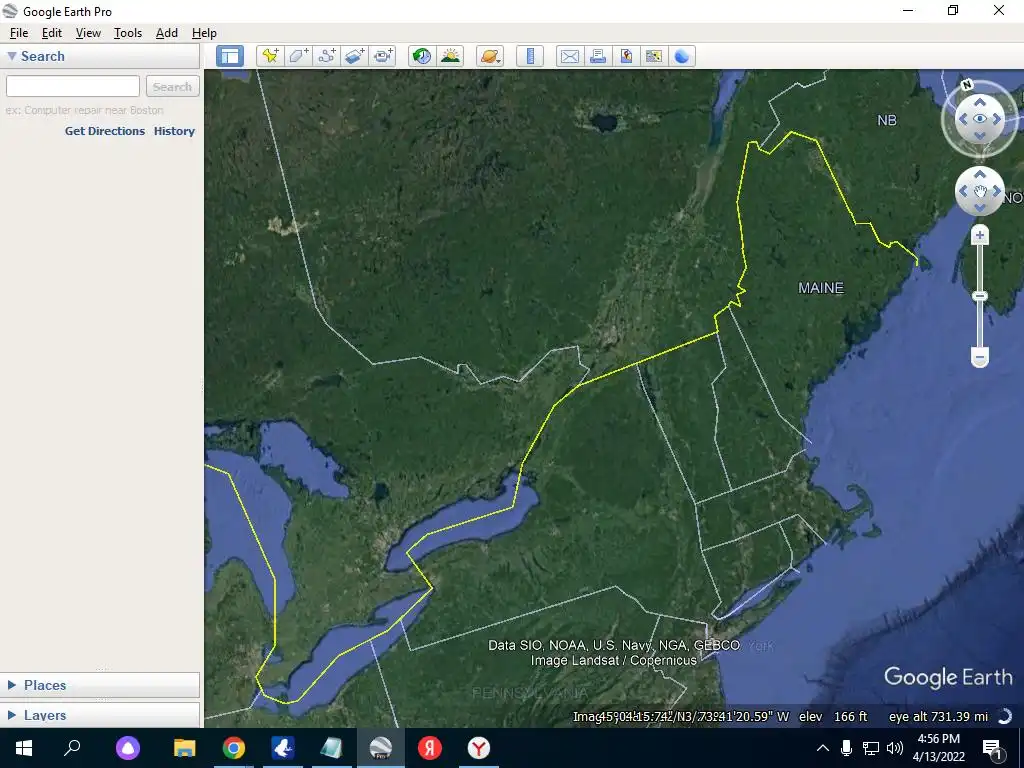This screenshot has height=768, width=1024.
Task: Open the Windows Start menu
Action: [24, 748]
